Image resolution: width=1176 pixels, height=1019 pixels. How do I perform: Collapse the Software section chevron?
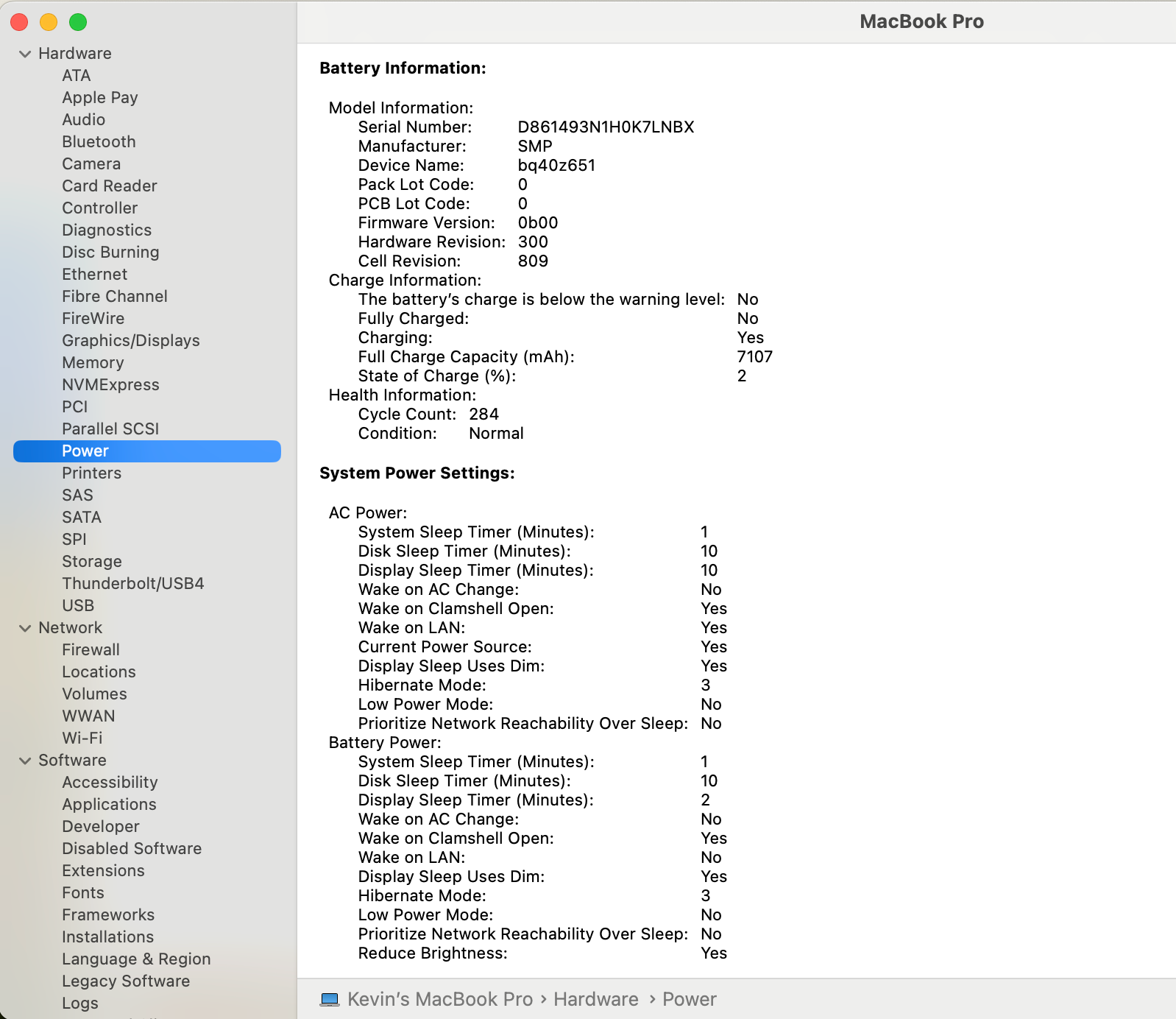(25, 761)
